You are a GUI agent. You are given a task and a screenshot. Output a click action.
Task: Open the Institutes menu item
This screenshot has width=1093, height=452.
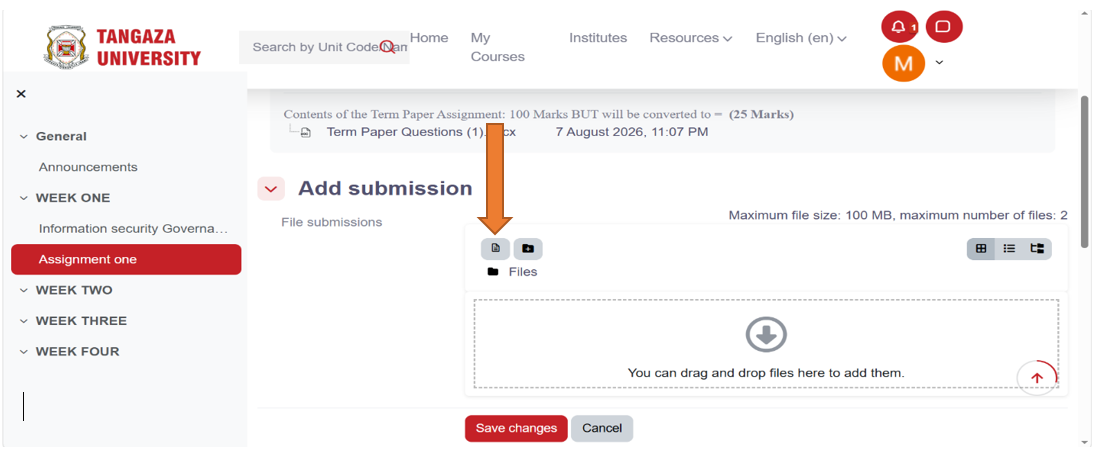598,38
